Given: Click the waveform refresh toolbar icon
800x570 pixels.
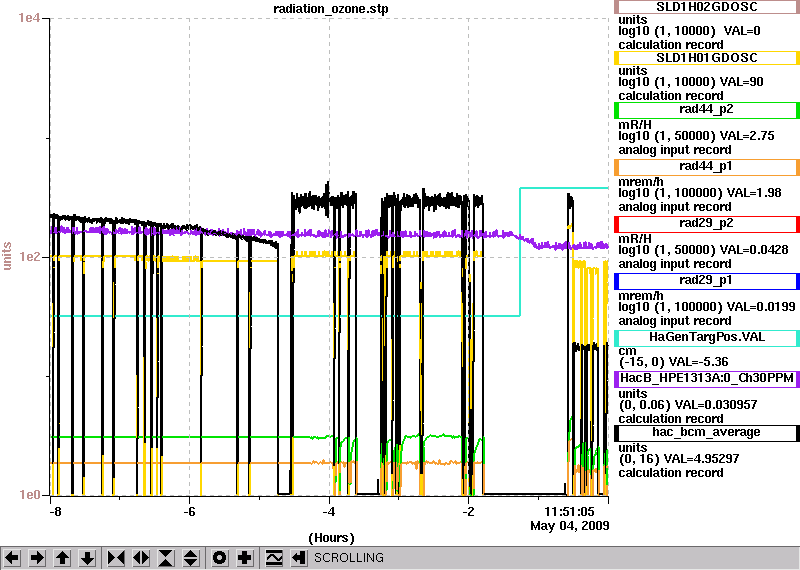Looking at the screenshot, I should [x=273, y=558].
